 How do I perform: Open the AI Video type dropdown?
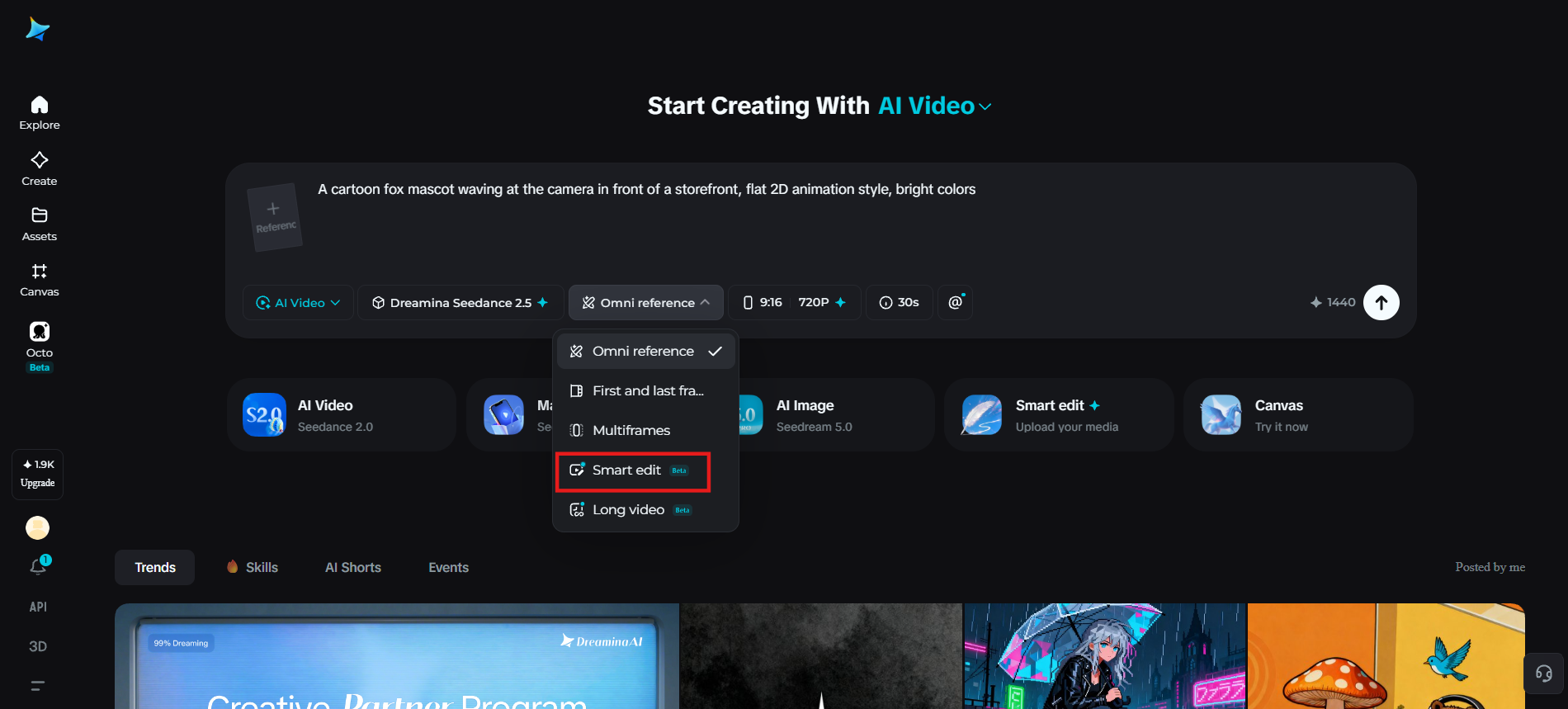pyautogui.click(x=298, y=303)
